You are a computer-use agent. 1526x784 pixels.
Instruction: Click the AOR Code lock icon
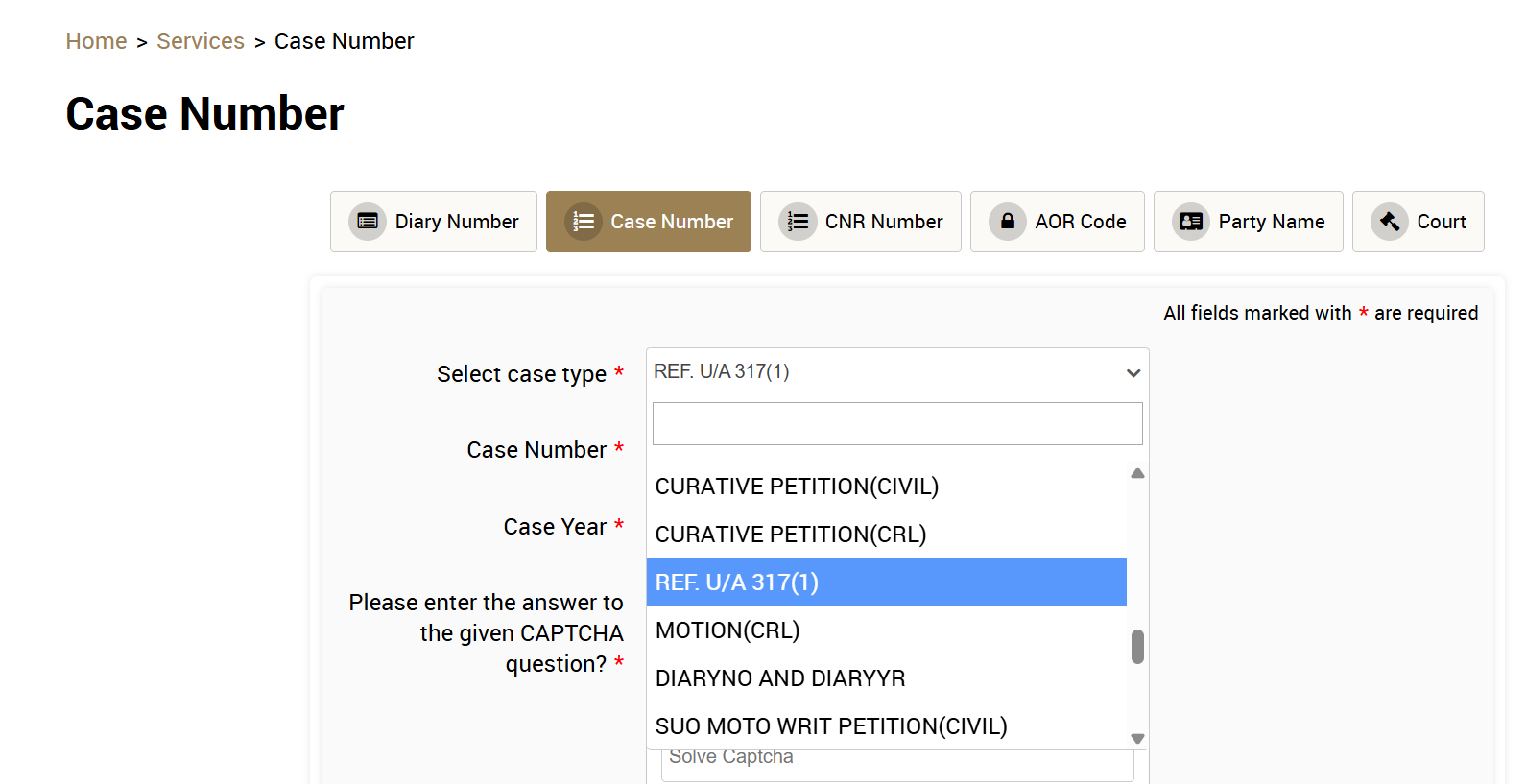pos(1008,222)
